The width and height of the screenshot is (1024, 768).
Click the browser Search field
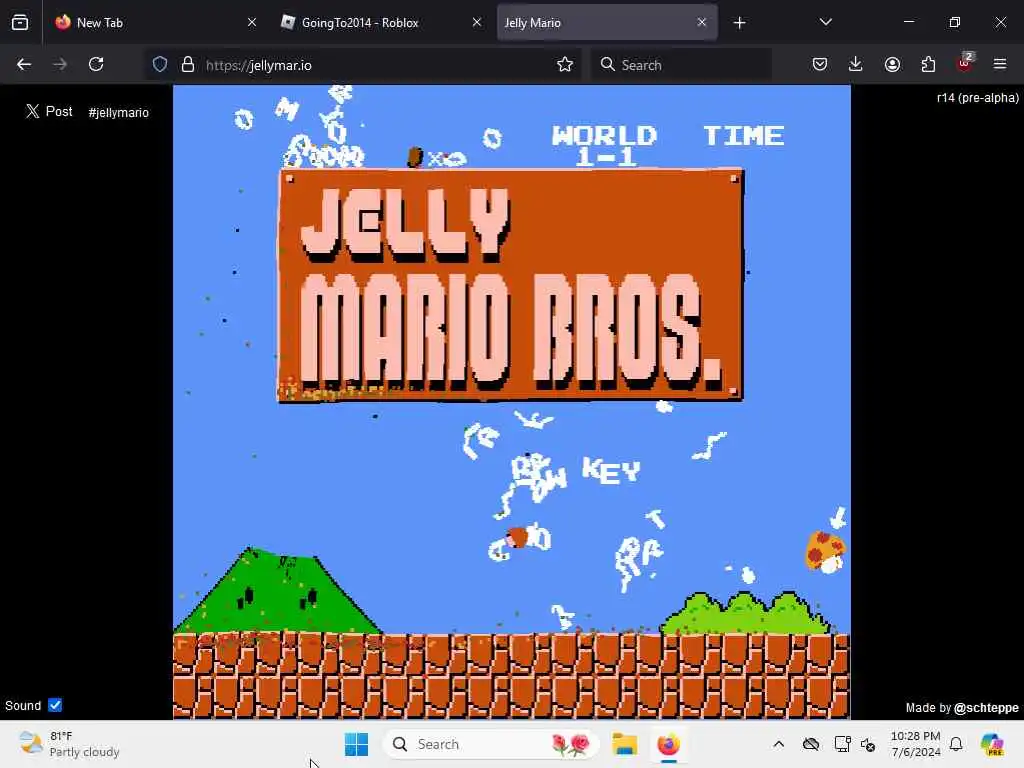(x=681, y=65)
